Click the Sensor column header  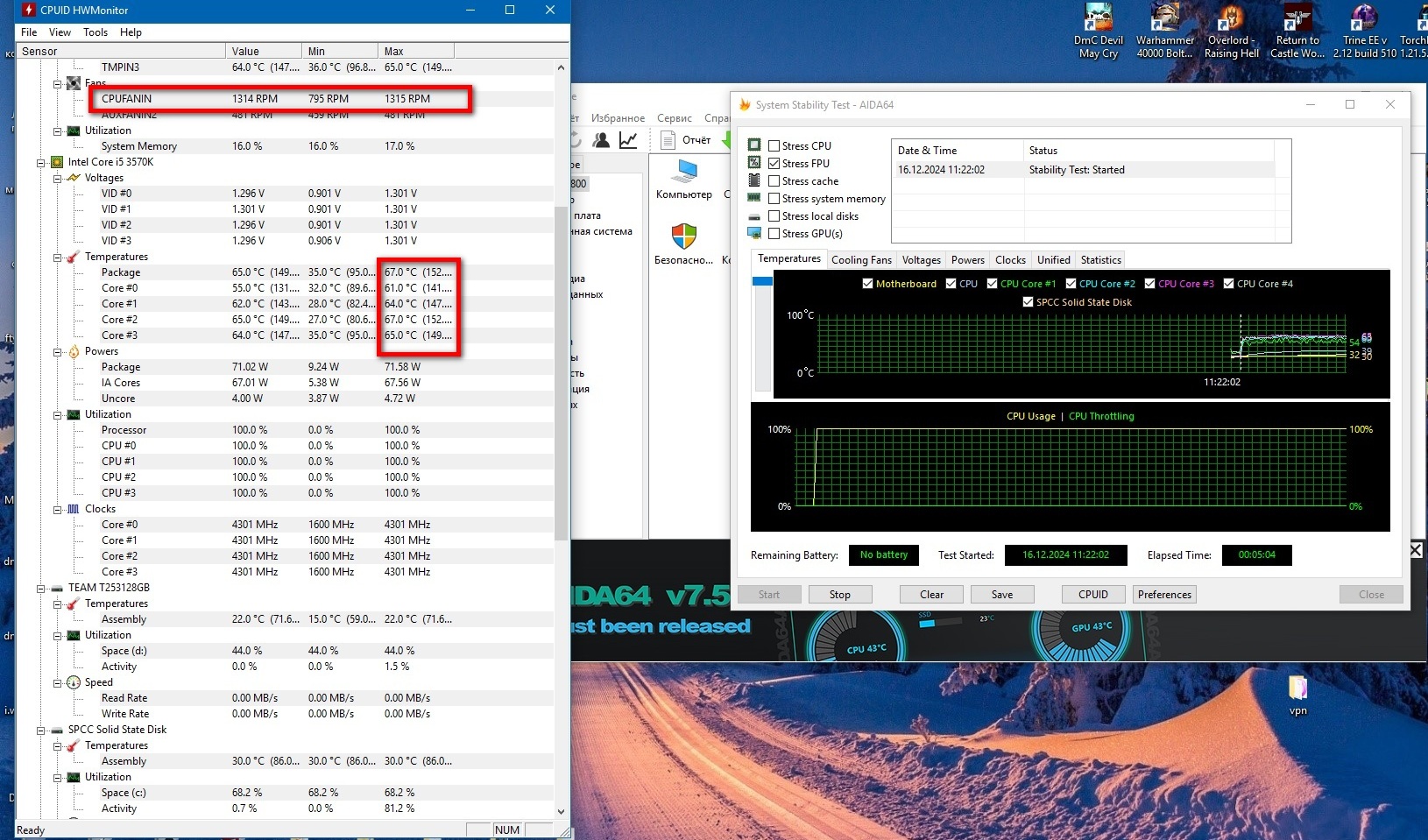coord(121,51)
